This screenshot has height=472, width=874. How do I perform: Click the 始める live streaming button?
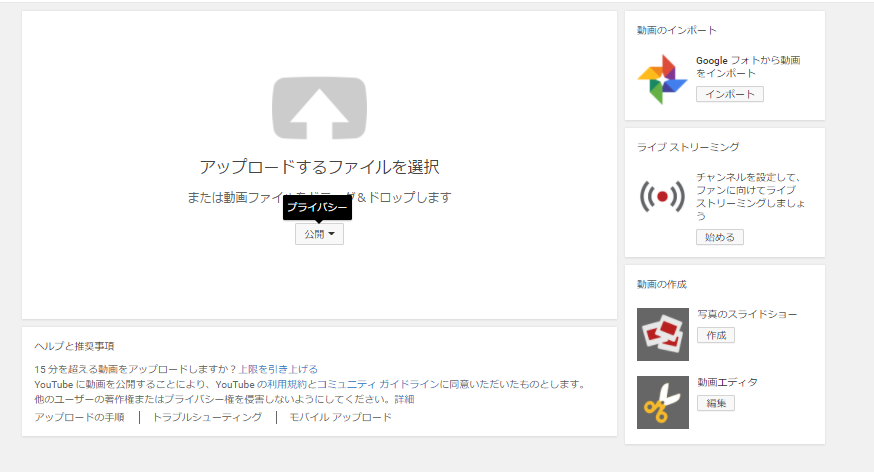(720, 237)
